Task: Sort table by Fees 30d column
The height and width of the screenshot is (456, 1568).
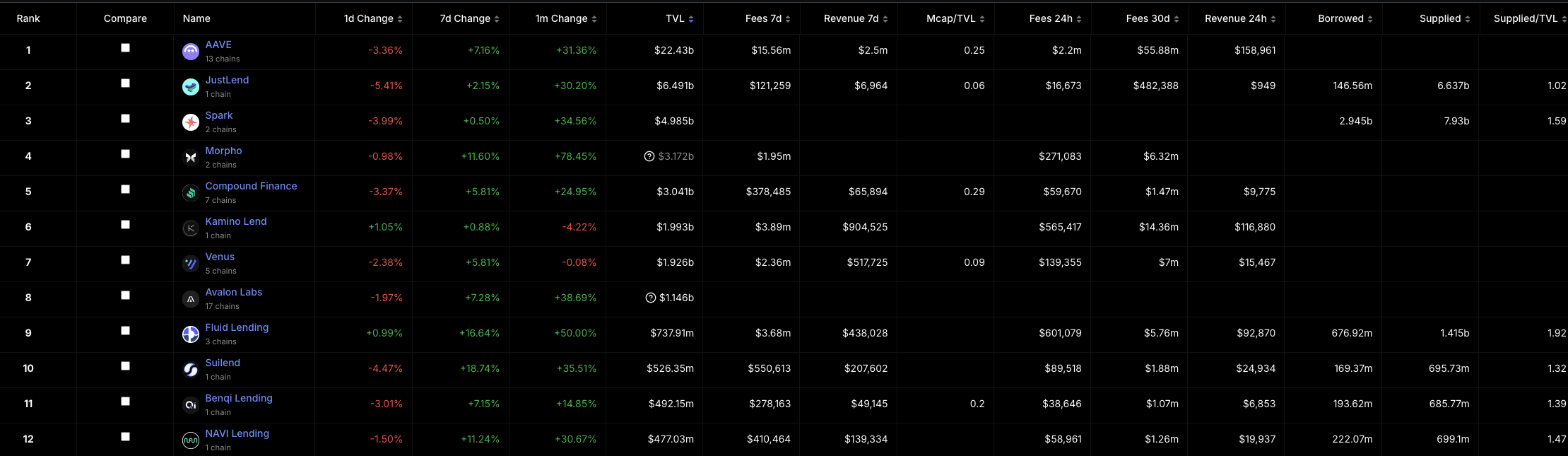Action: (1153, 18)
